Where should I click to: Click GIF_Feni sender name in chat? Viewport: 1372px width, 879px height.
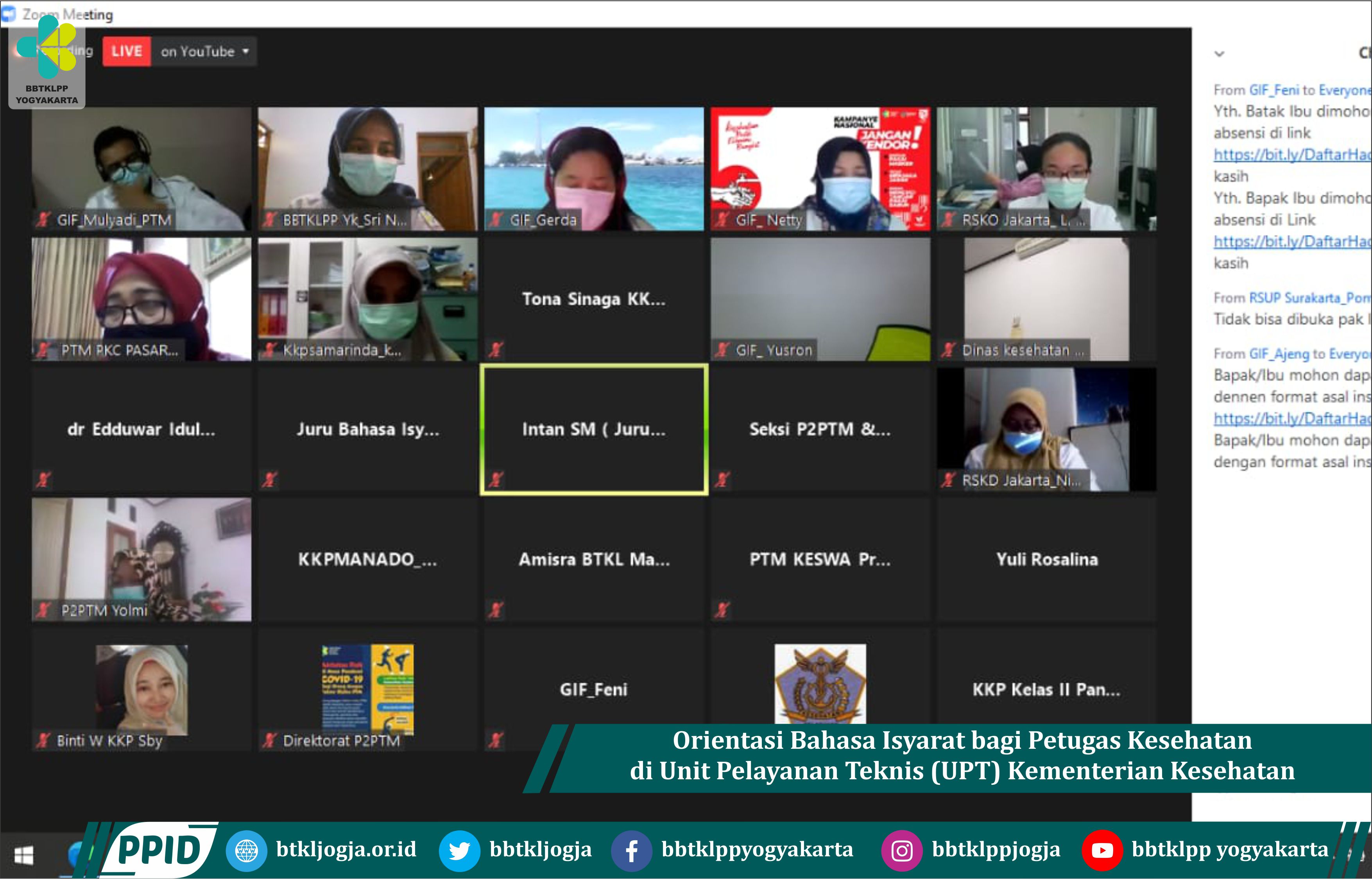point(1274,90)
